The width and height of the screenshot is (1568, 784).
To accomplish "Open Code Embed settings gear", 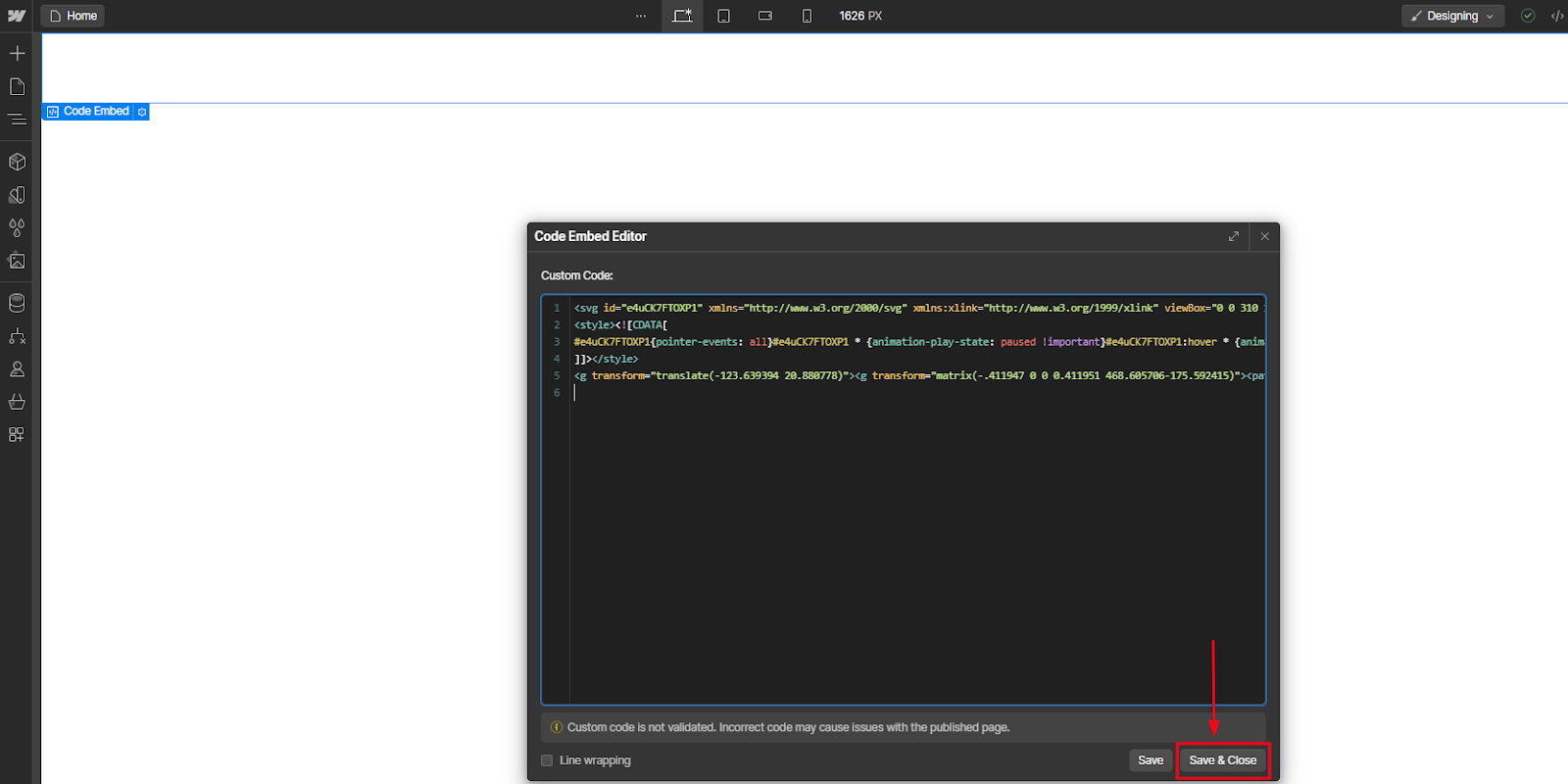I will pos(142,112).
